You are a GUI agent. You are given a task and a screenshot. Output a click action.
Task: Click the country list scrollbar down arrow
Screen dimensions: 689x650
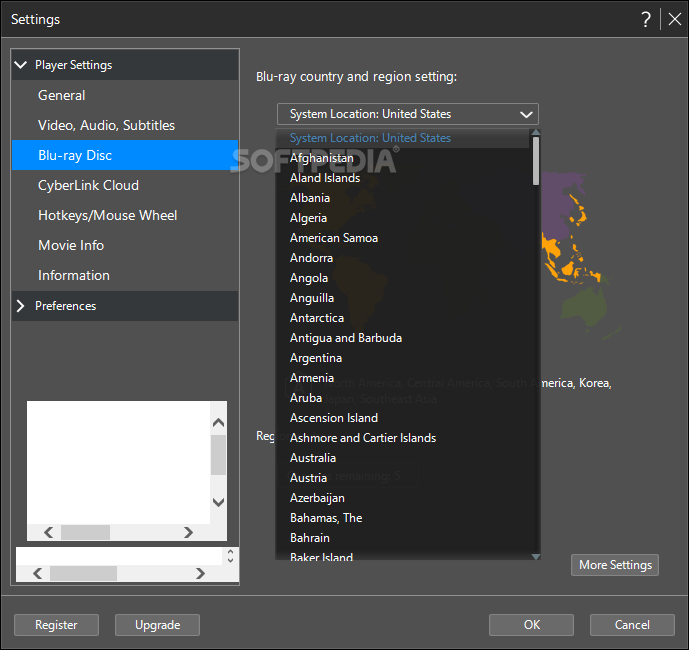tap(536, 556)
